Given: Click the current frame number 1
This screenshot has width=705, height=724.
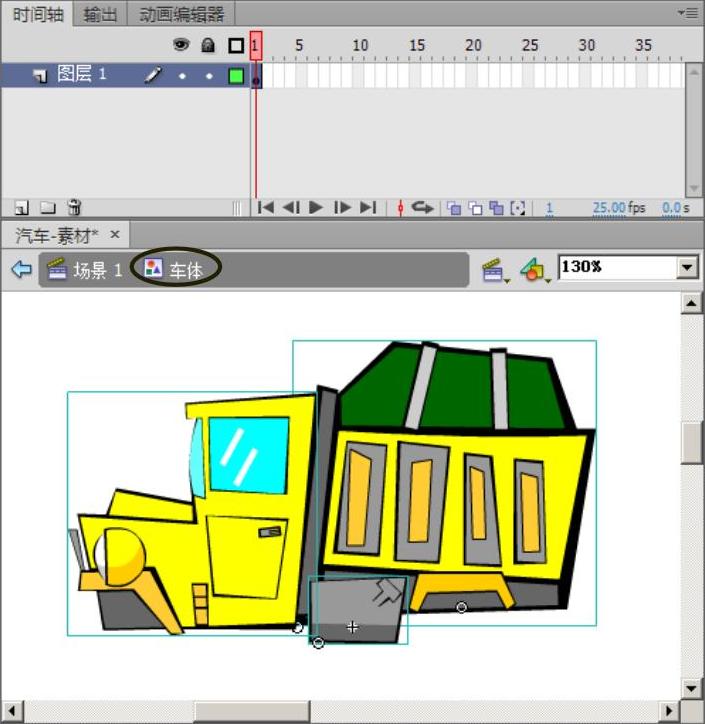Looking at the screenshot, I should [549, 209].
